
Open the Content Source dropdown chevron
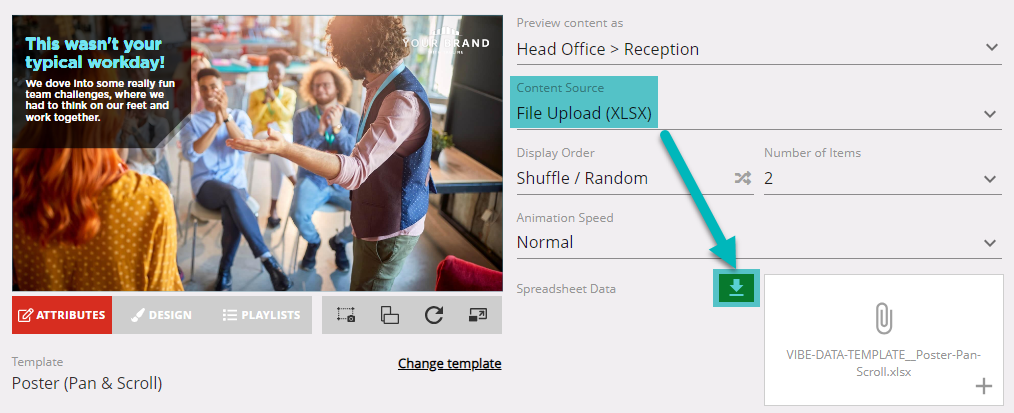[x=990, y=114]
